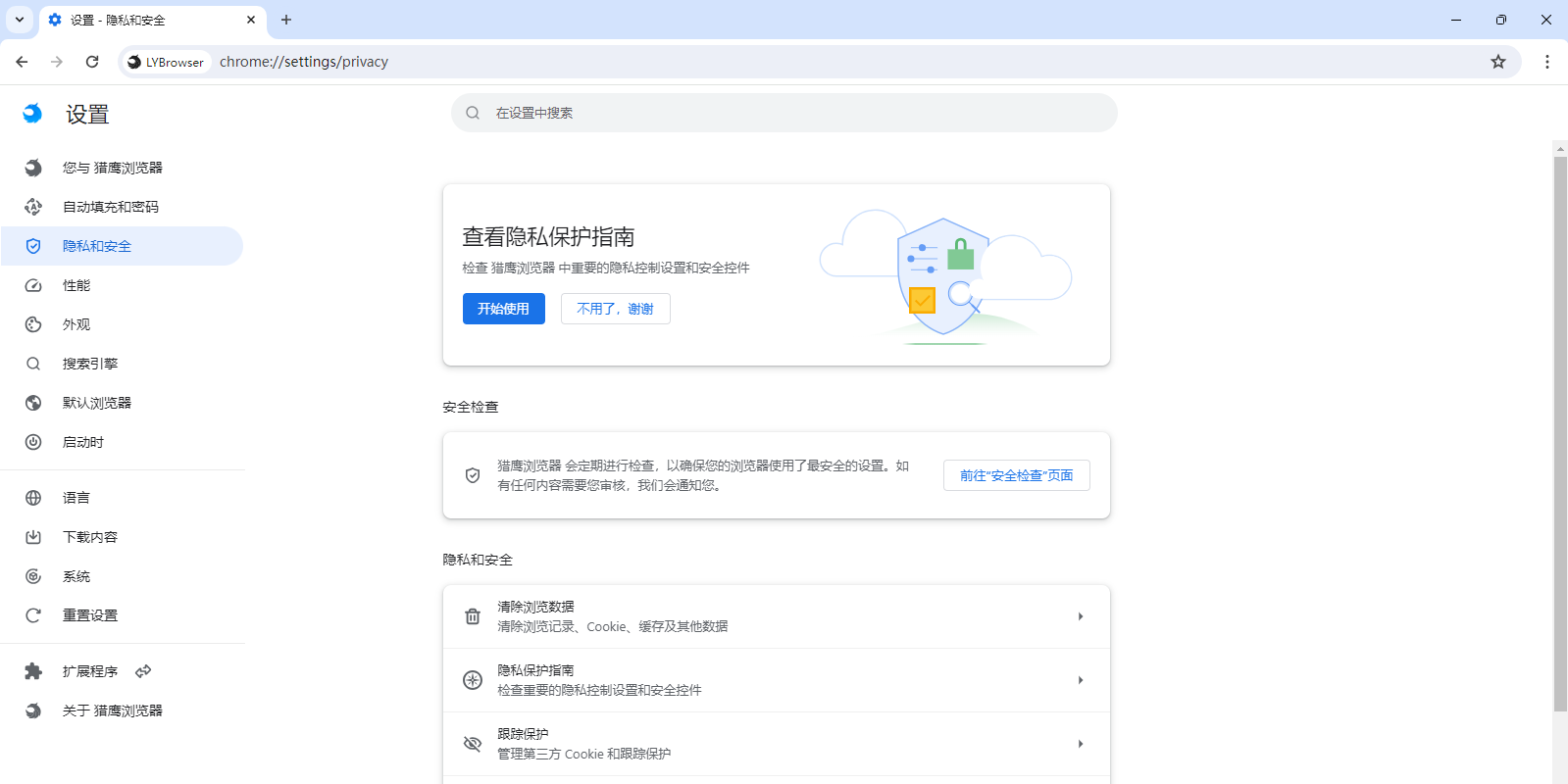Reload the page with the refresh icon
The width and height of the screenshot is (1568, 784).
92,62
